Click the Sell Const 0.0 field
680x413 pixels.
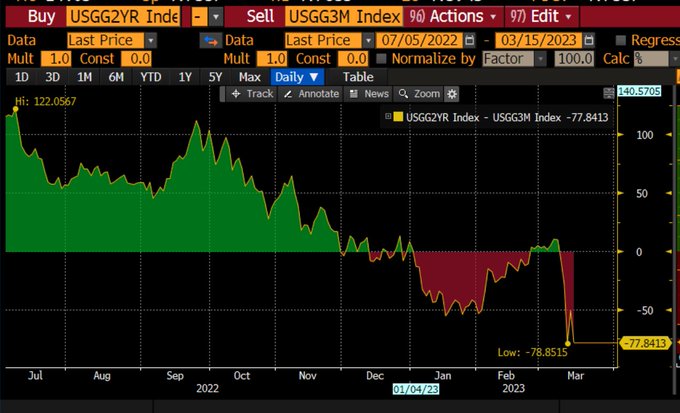(353, 59)
